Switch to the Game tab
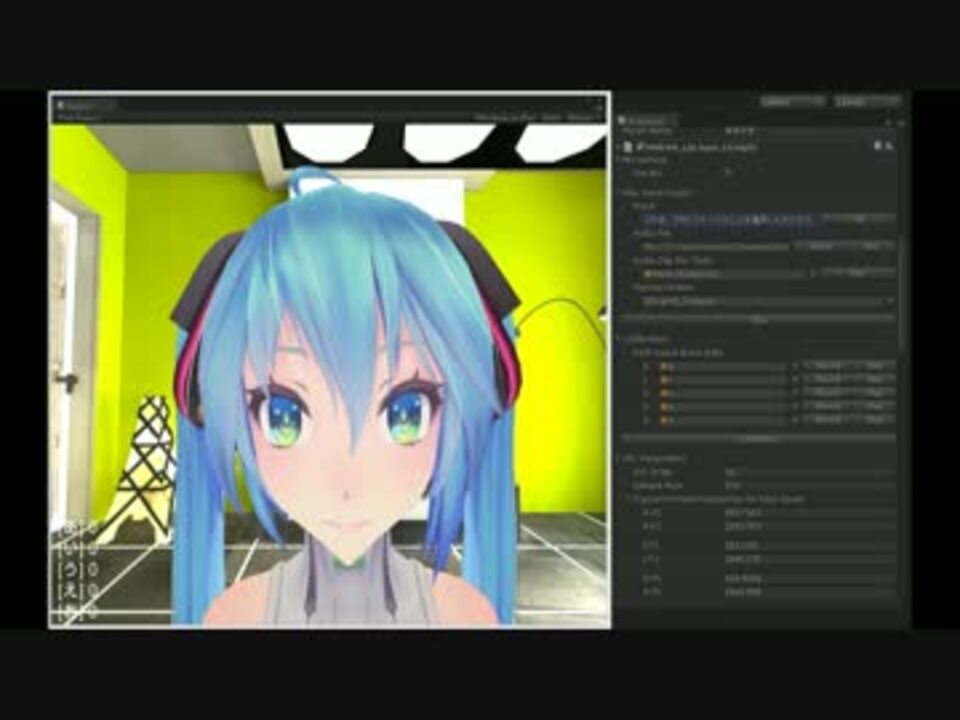This screenshot has width=960, height=720. [x=84, y=106]
